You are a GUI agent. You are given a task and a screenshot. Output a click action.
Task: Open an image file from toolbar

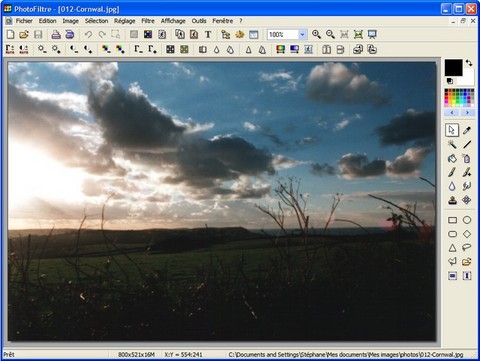click(x=24, y=34)
